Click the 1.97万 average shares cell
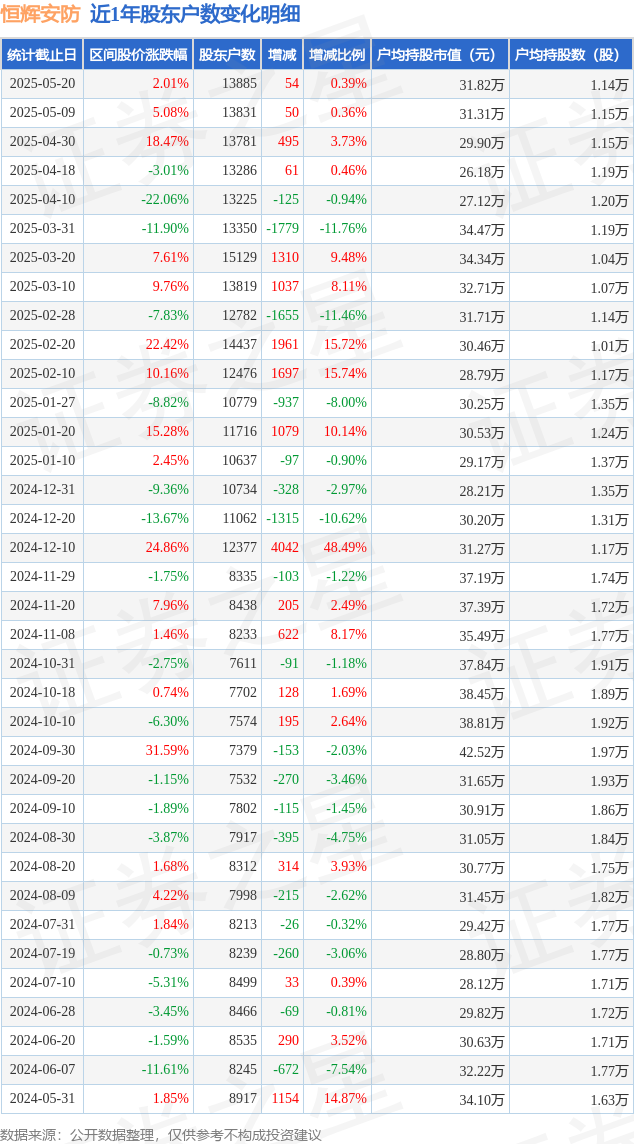The width and height of the screenshot is (634, 1144). 611,751
